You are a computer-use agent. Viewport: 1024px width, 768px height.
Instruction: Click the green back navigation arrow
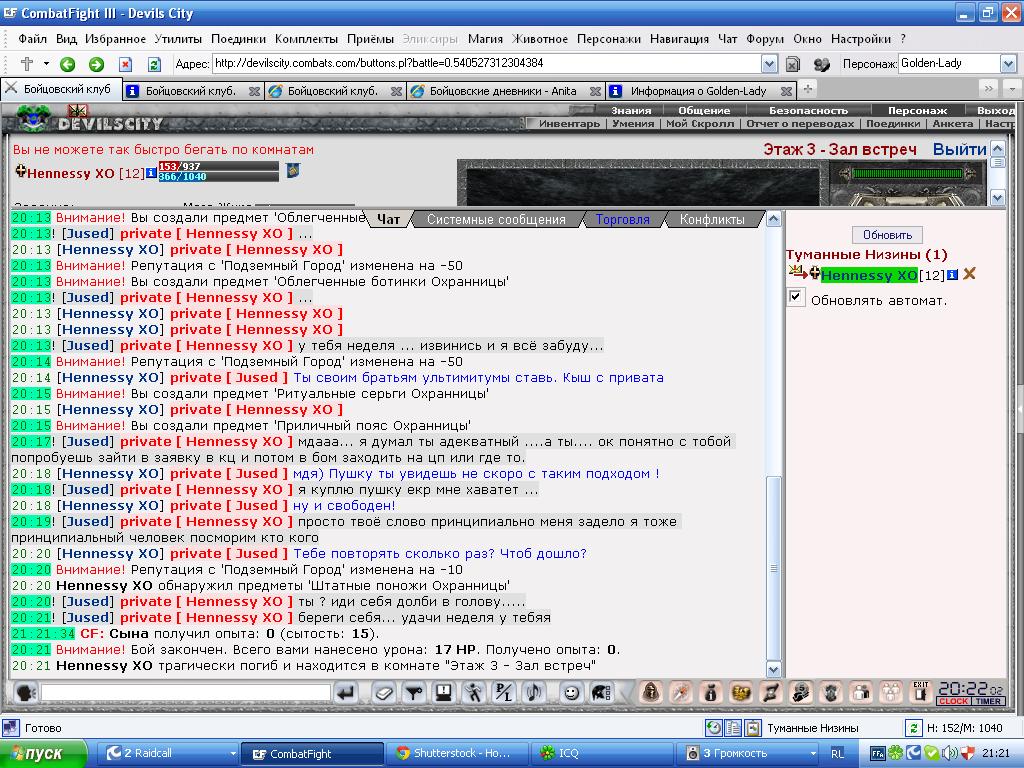(x=67, y=64)
